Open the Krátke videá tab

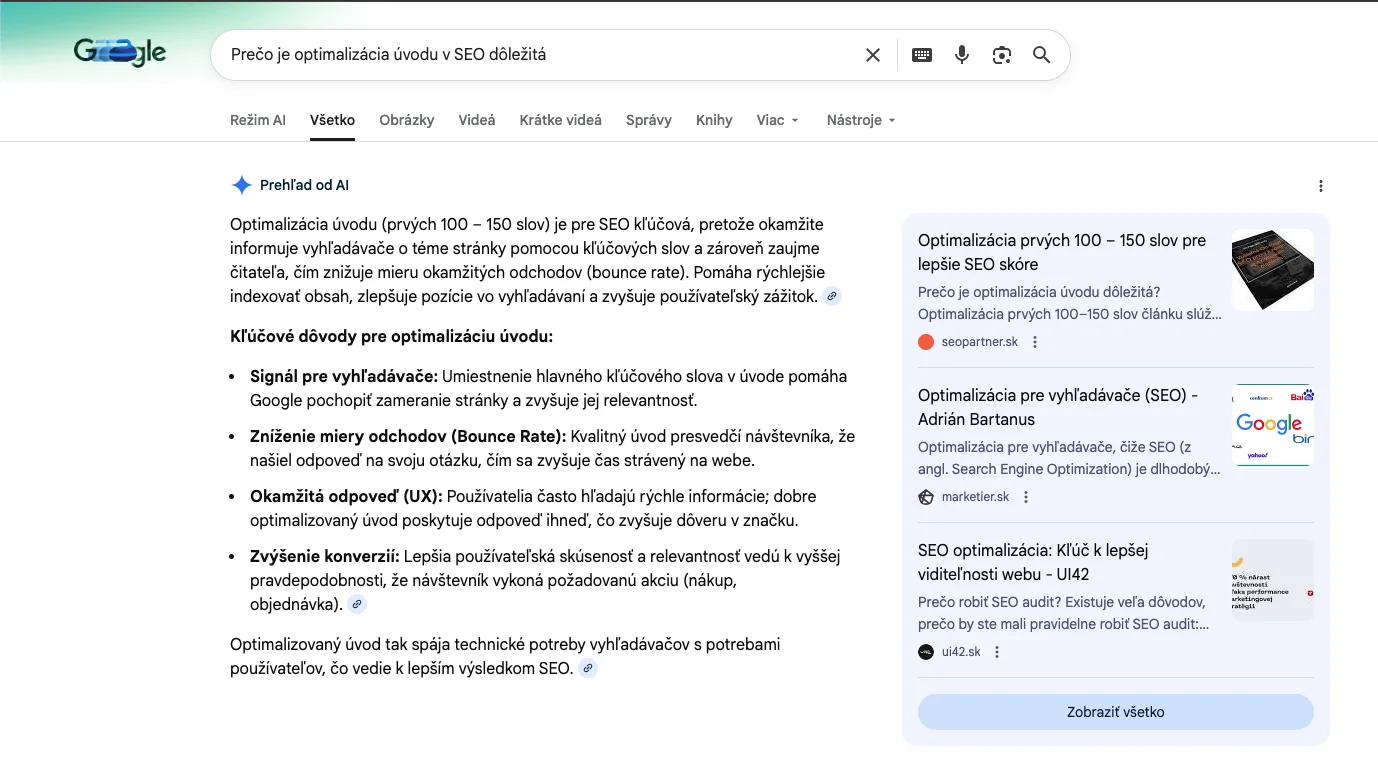point(560,120)
